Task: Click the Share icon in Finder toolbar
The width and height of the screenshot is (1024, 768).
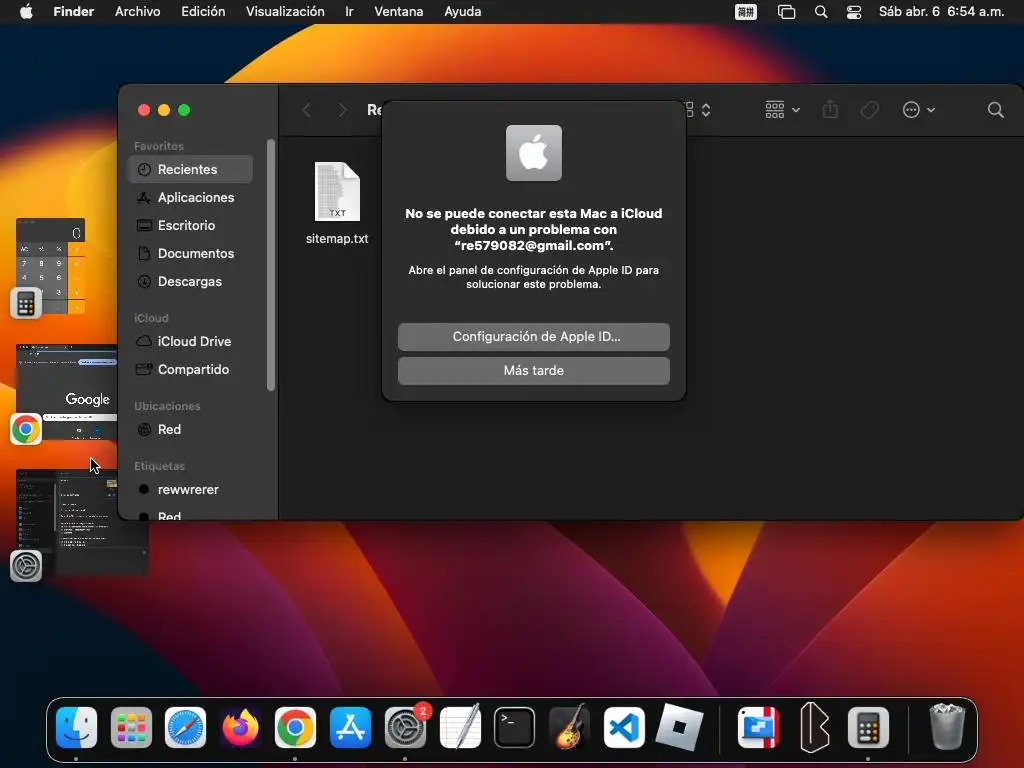Action: point(830,110)
